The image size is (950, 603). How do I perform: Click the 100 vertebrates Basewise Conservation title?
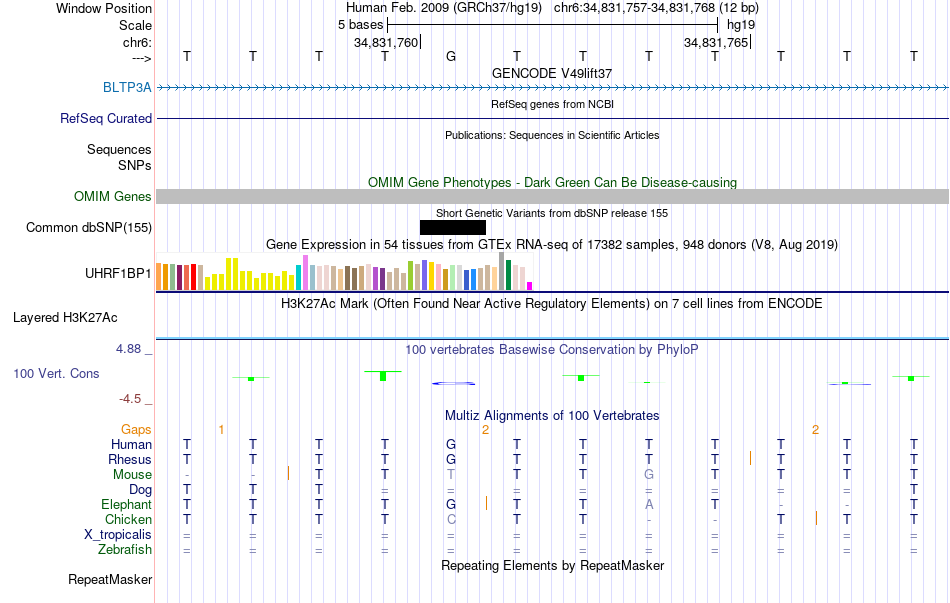click(552, 350)
